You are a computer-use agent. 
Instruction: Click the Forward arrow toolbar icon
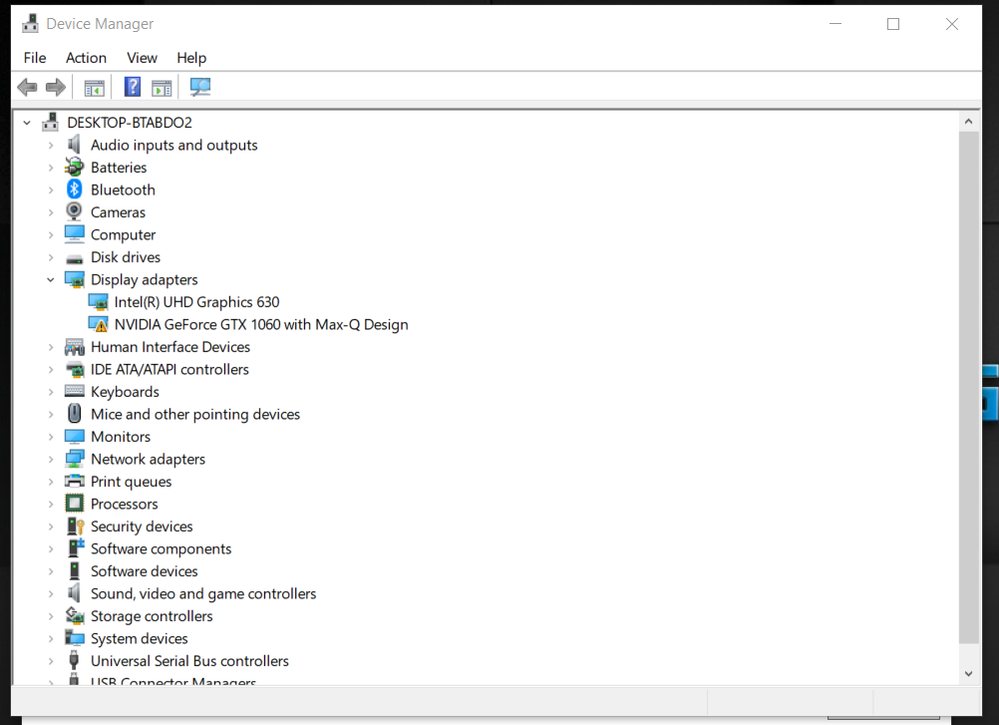(x=56, y=87)
